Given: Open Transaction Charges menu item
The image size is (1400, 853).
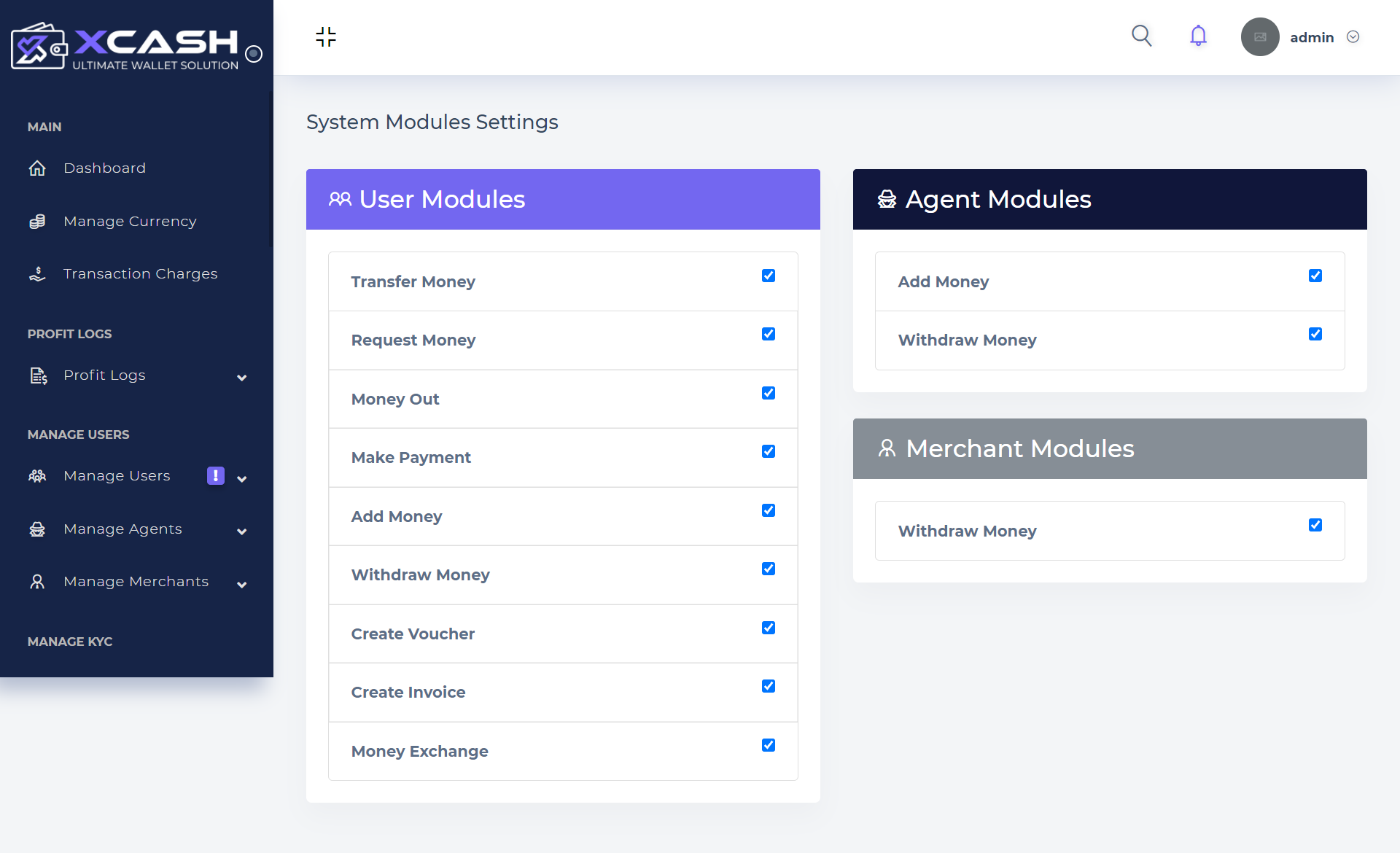Looking at the screenshot, I should pos(140,274).
